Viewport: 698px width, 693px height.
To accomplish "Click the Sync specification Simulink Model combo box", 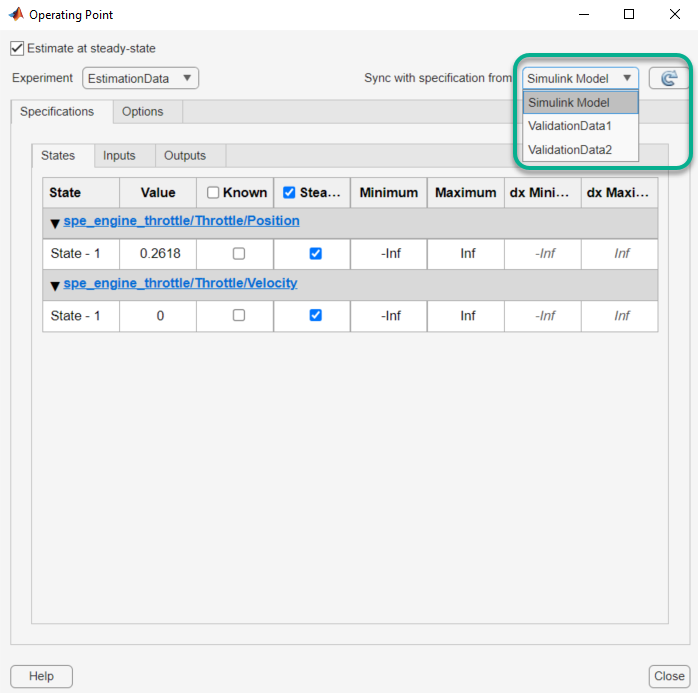I will (580, 78).
